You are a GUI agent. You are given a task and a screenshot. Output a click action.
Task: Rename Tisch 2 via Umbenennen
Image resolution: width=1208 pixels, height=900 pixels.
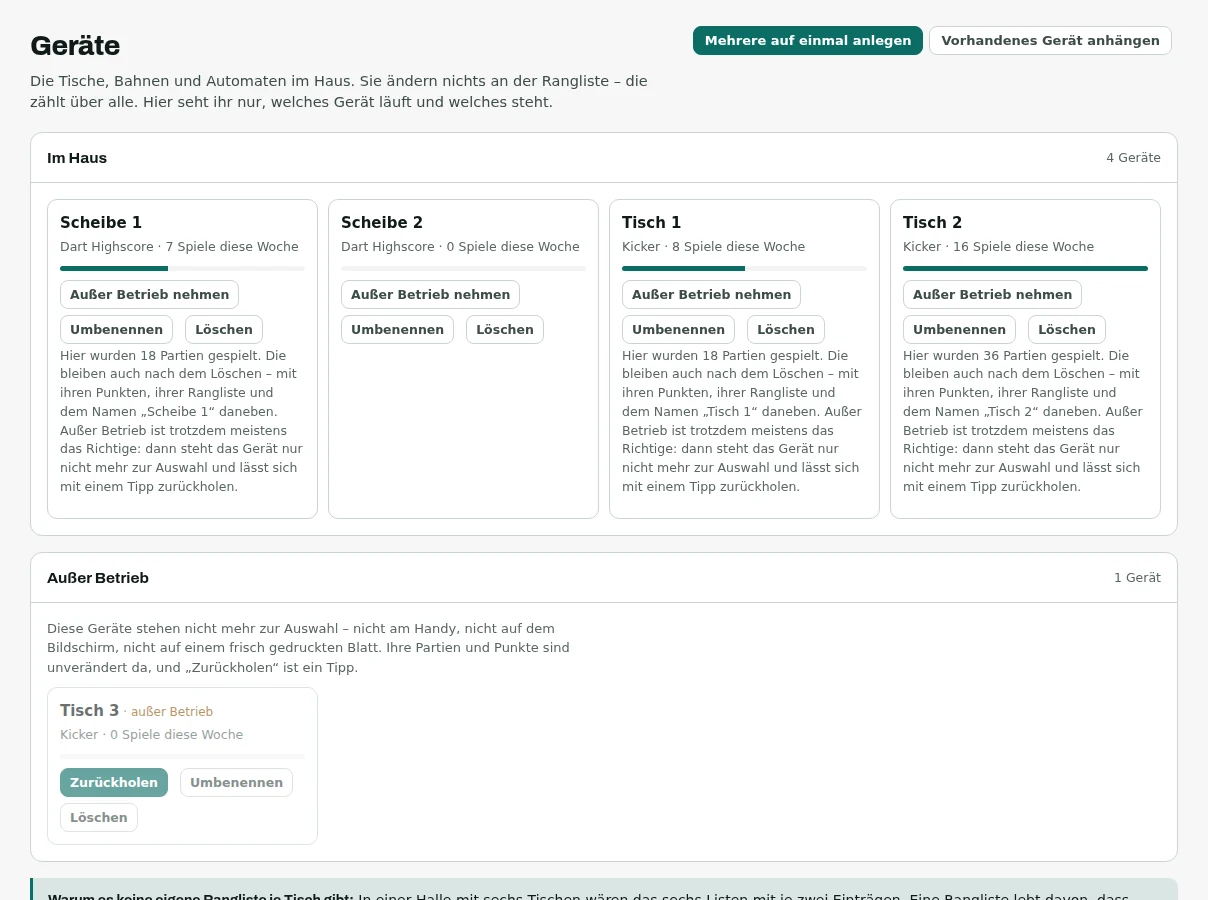[959, 329]
